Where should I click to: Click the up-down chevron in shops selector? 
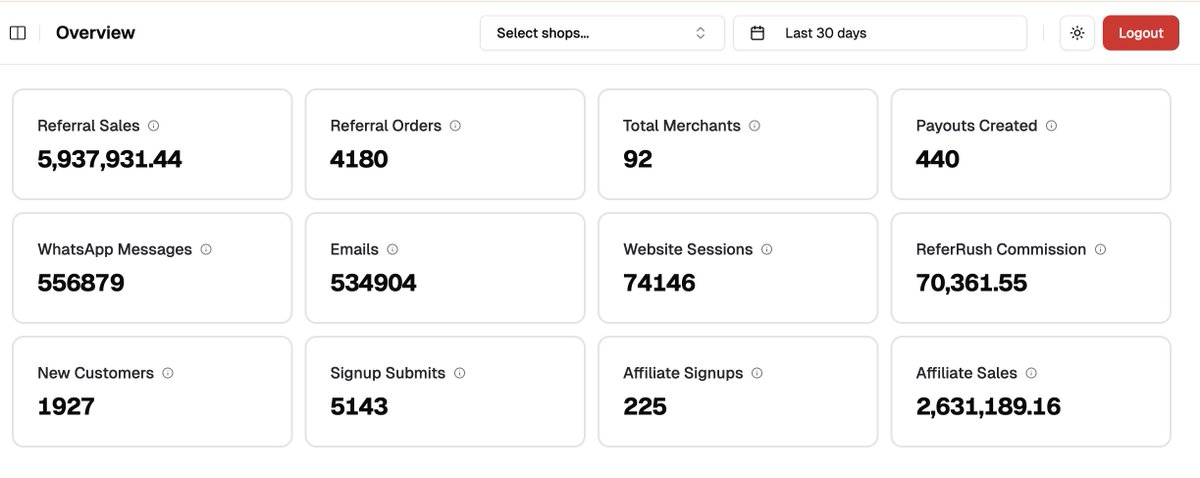(x=701, y=33)
